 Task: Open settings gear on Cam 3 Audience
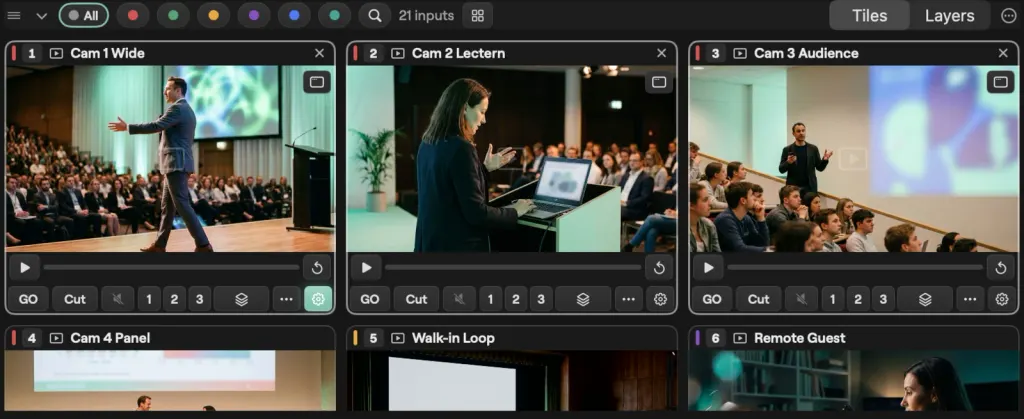click(x=1002, y=299)
